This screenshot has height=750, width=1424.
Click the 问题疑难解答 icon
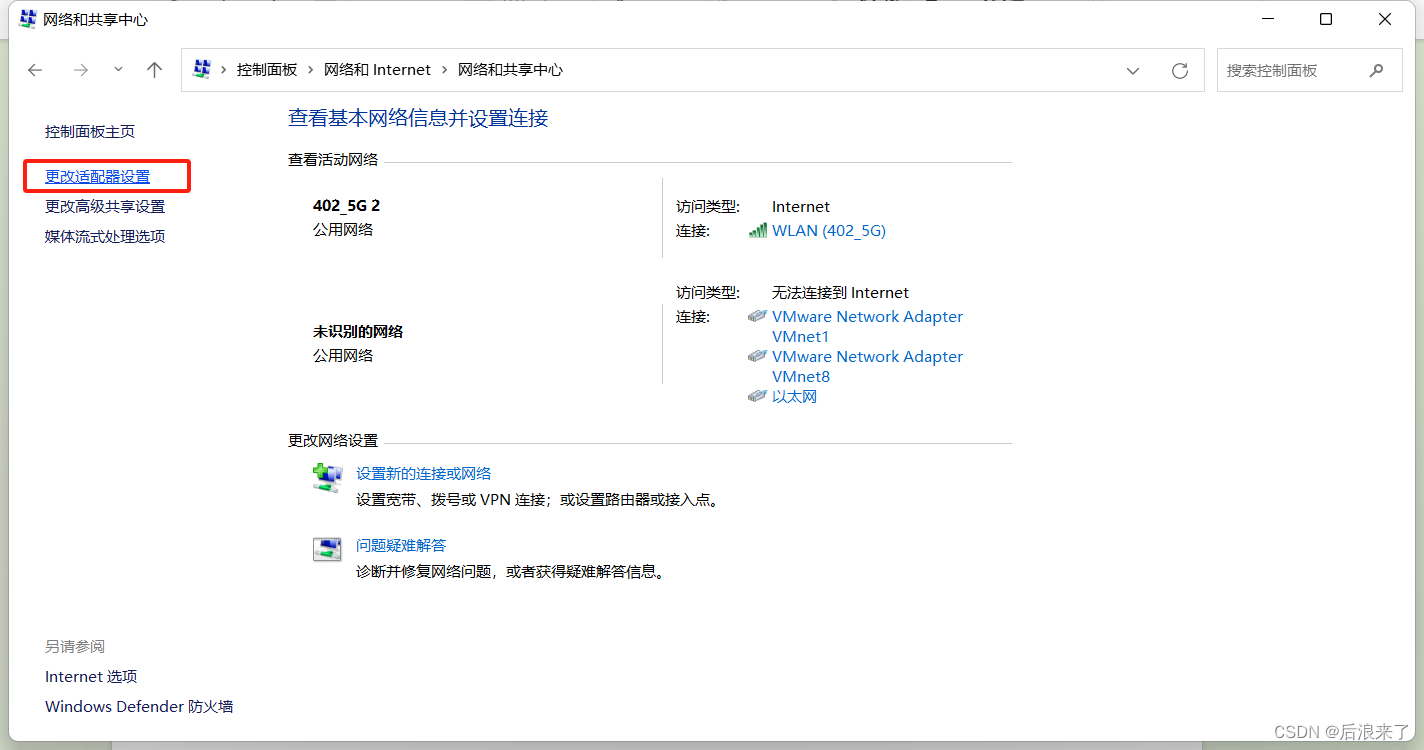pos(326,548)
